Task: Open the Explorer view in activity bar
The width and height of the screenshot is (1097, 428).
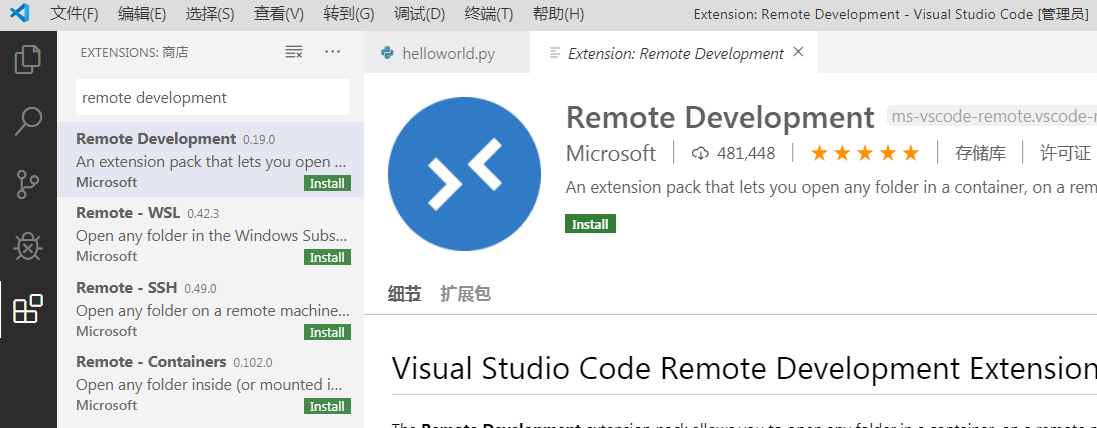Action: click(28, 59)
